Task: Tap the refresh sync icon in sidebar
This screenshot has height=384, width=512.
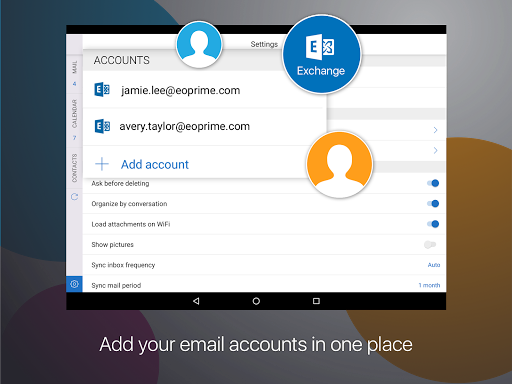Action: coord(74,197)
